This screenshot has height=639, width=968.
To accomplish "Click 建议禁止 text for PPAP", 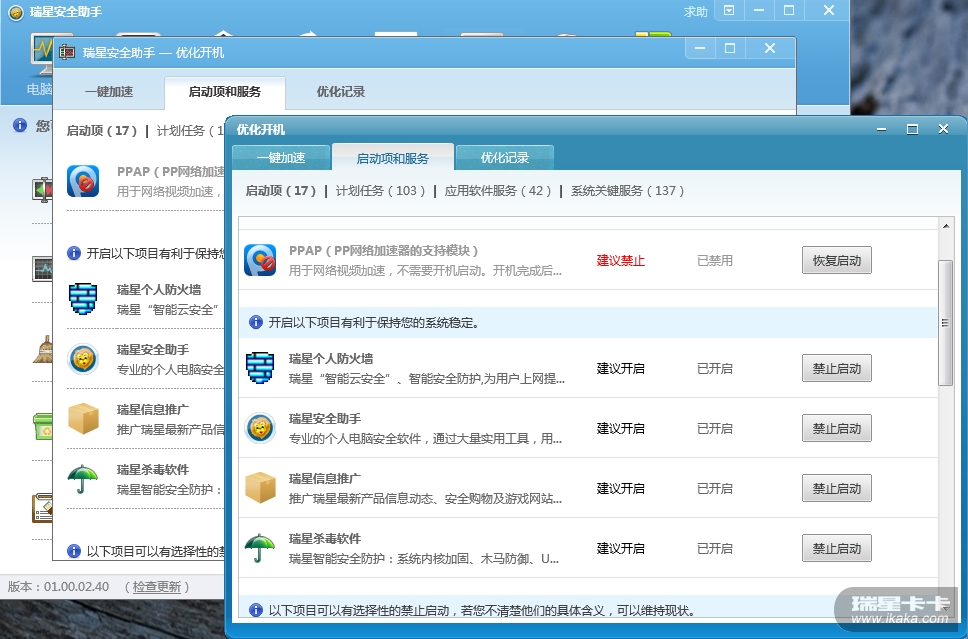I will coord(620,261).
